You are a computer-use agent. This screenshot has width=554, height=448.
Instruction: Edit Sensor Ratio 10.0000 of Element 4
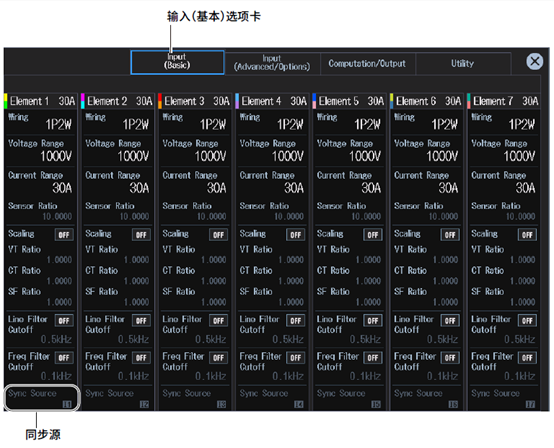tap(272, 211)
